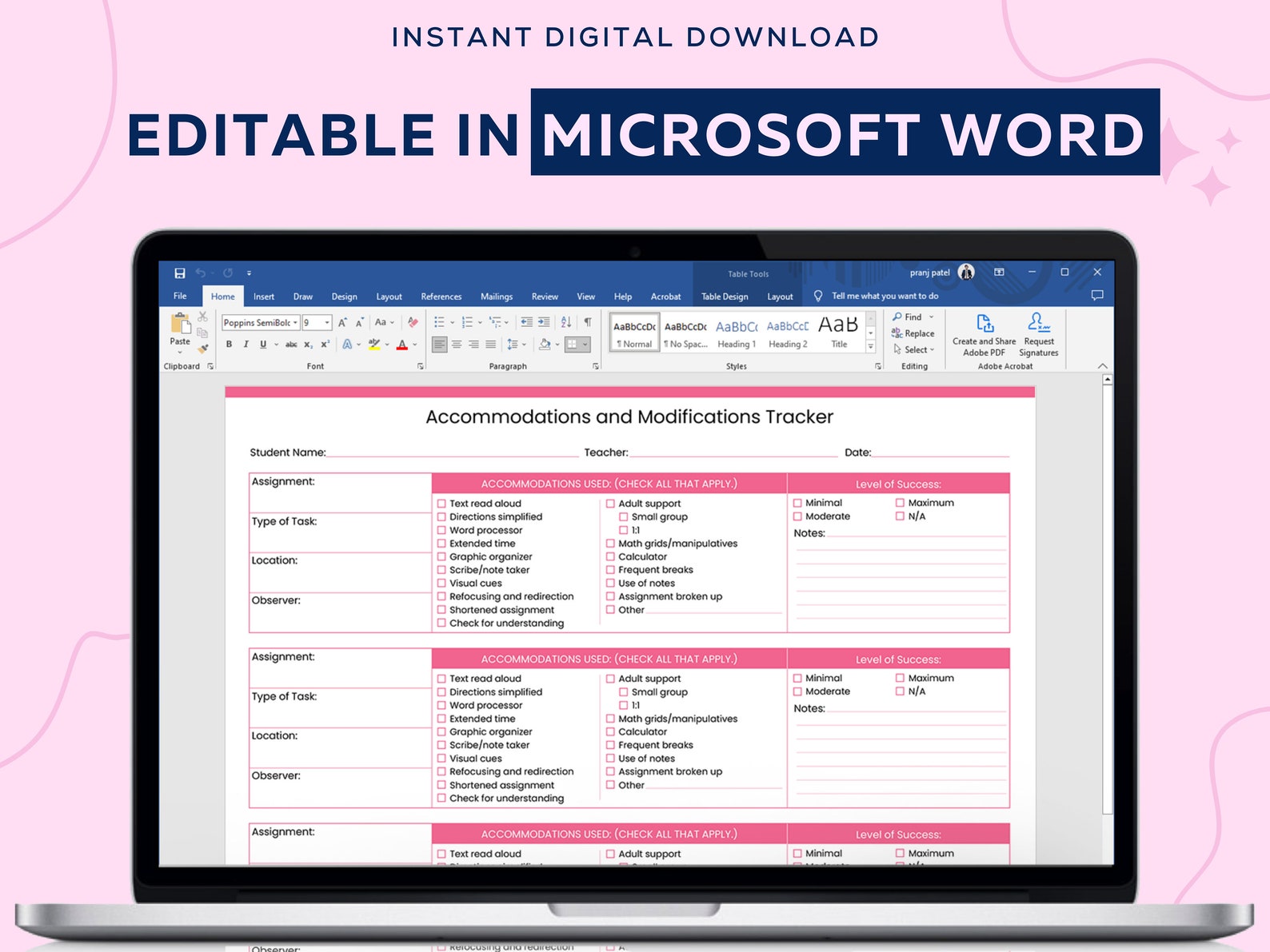Increase font size with the Grow Font icon
1270x952 pixels.
point(342,323)
